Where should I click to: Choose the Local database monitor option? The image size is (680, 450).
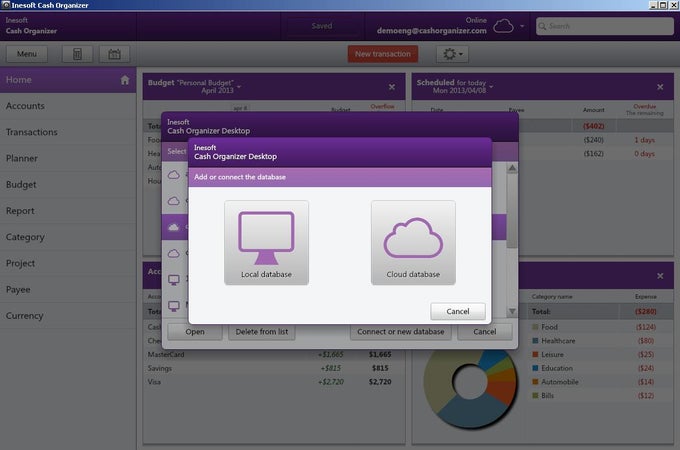266,242
